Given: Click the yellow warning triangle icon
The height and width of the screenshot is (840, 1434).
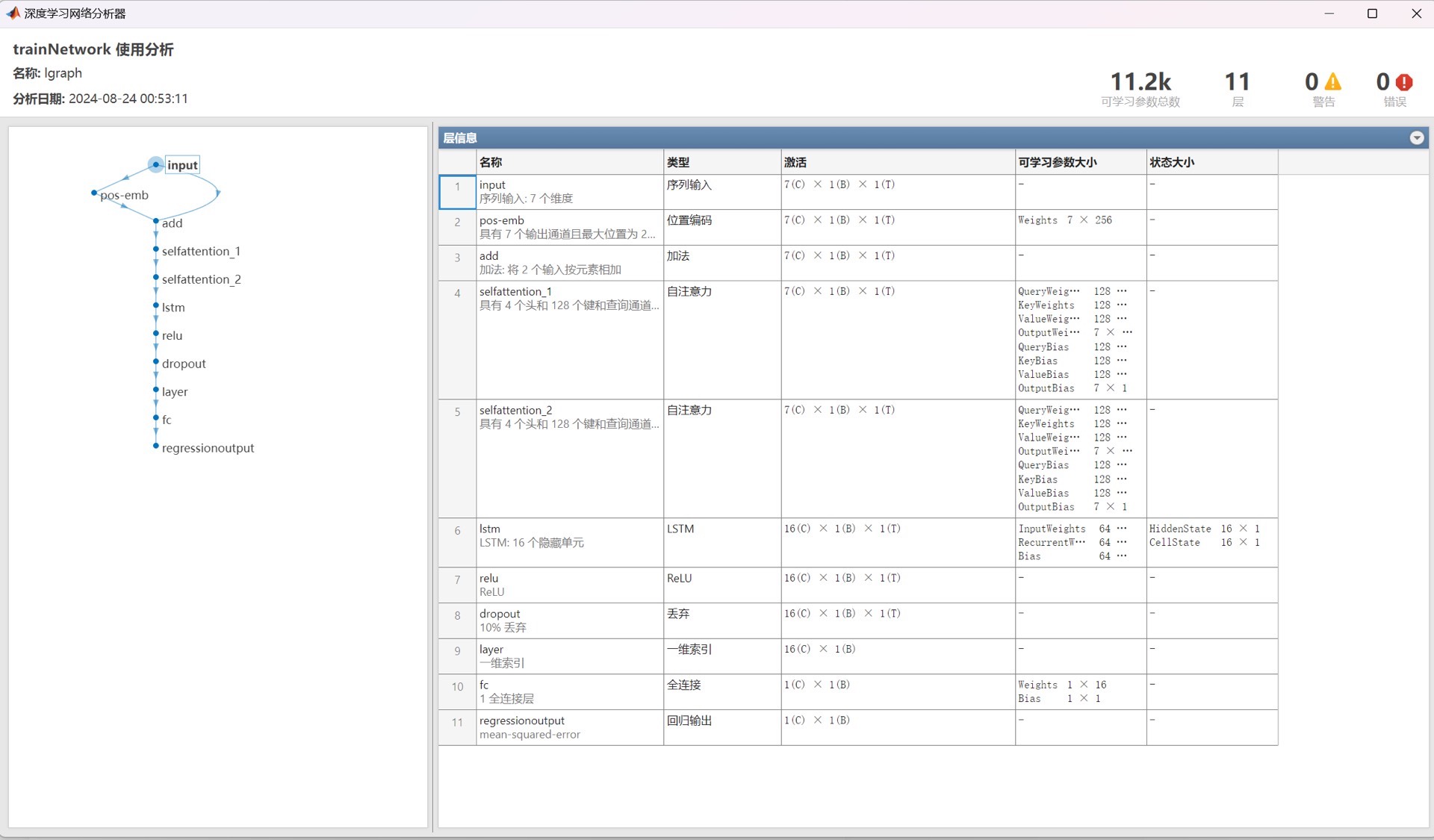Looking at the screenshot, I should point(1333,82).
